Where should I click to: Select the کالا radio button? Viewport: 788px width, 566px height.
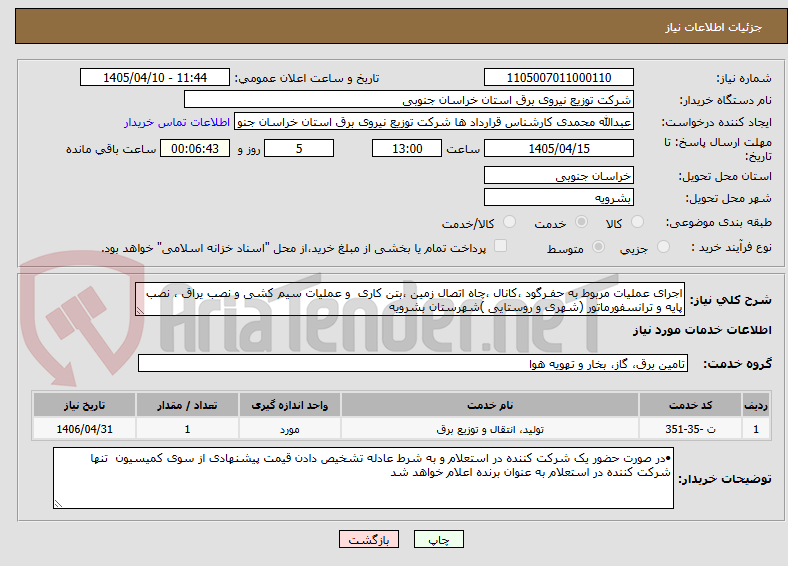(x=637, y=222)
